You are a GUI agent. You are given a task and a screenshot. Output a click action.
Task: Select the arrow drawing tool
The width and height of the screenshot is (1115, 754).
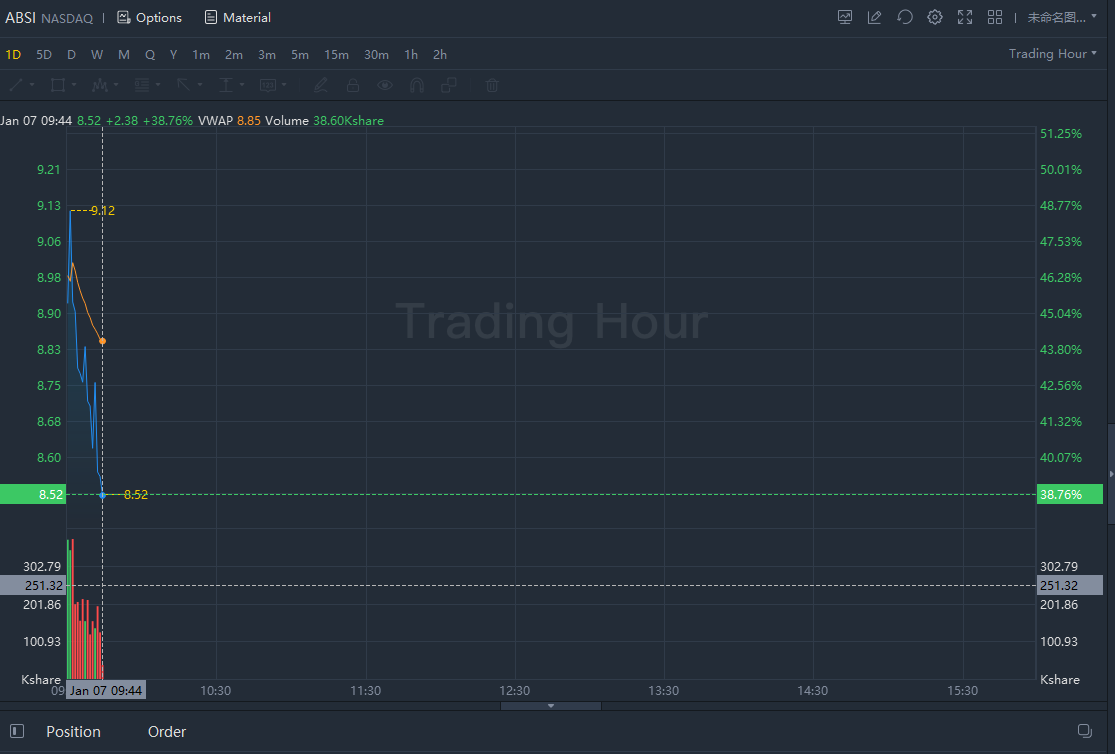coord(183,85)
